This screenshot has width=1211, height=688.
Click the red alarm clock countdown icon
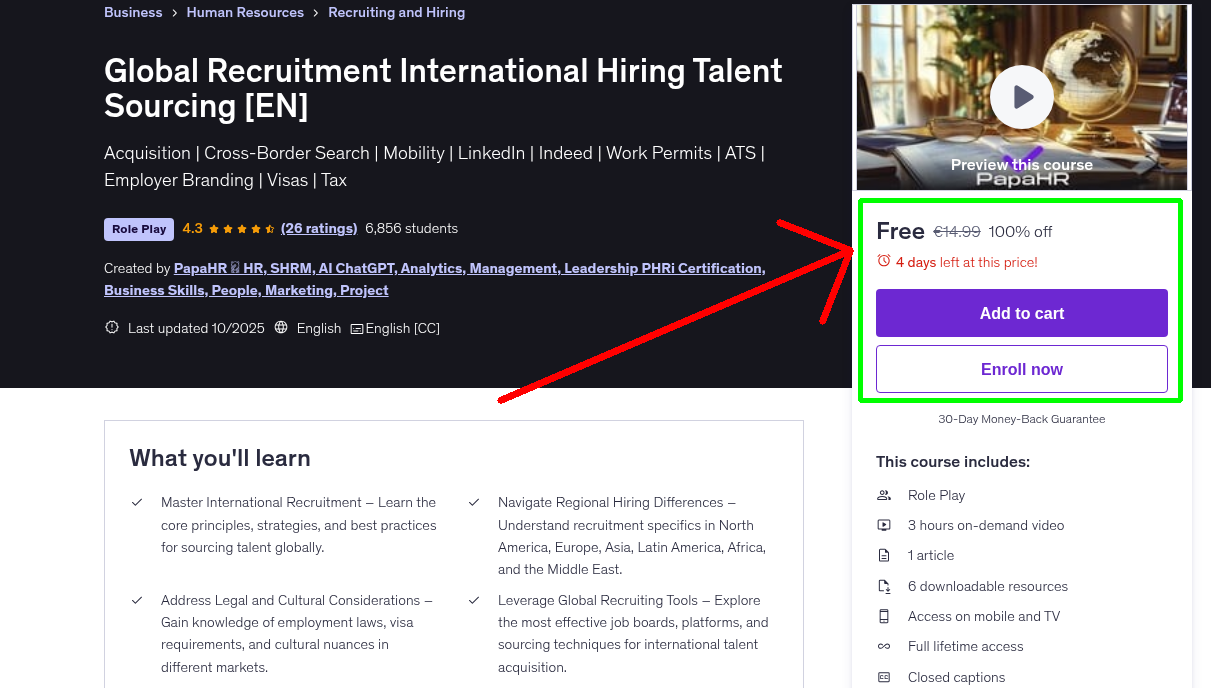(x=882, y=260)
